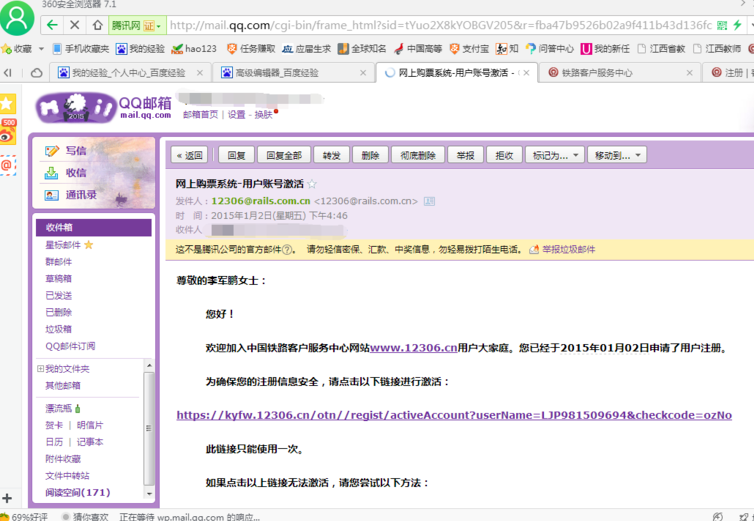Click the plus icon at the sidebar bottom
The height and width of the screenshot is (521, 754).
7,498
